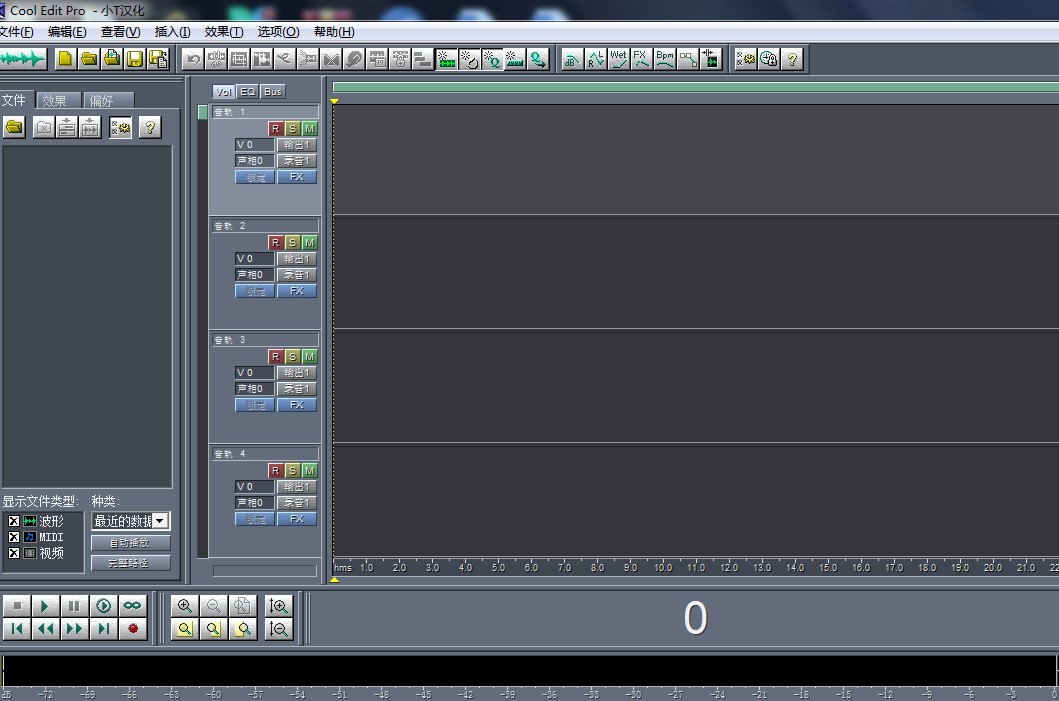Toggle the 视频 file type checkbox

click(x=14, y=553)
